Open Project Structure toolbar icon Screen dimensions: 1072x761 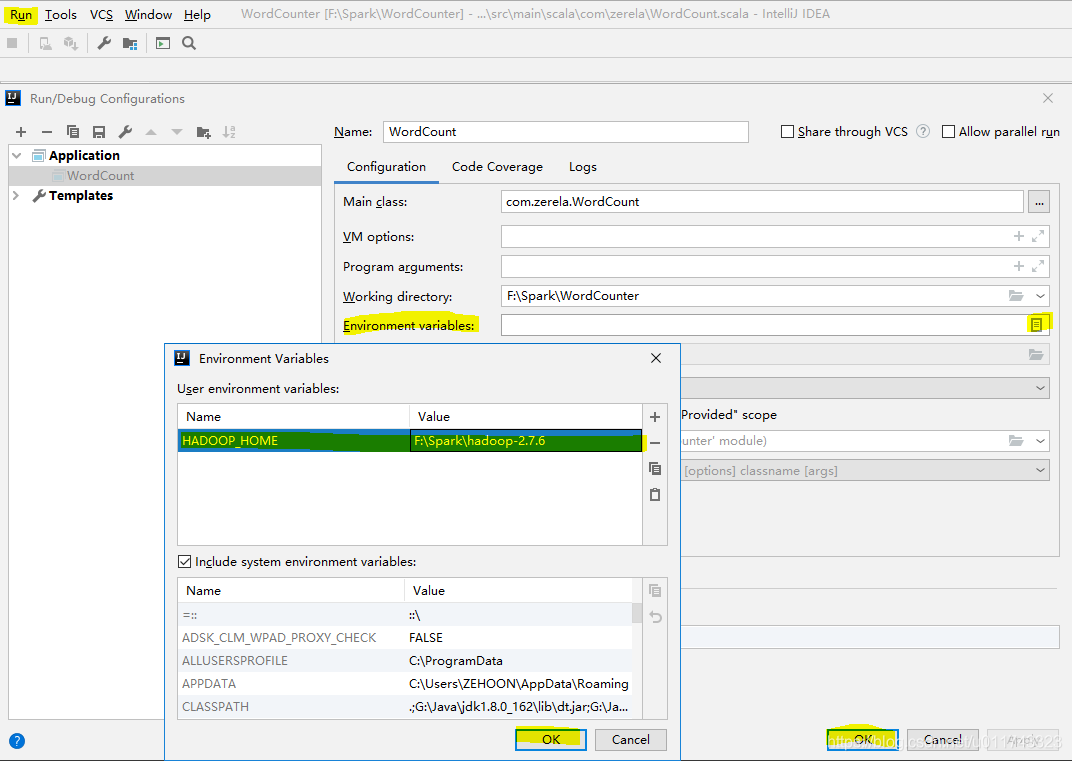(130, 43)
